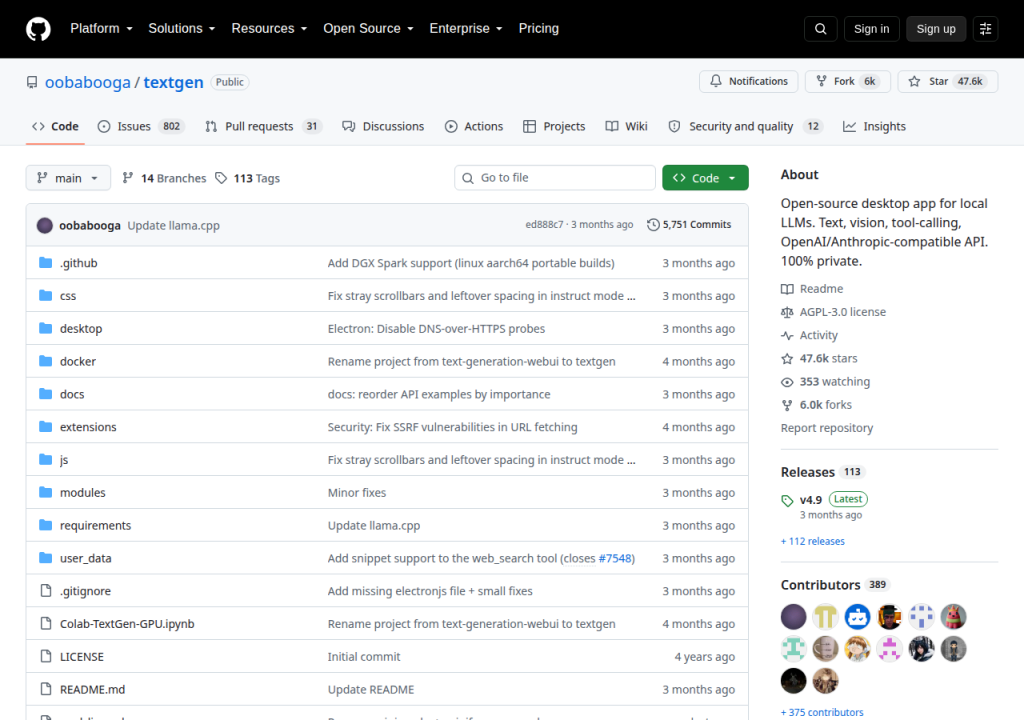Open the ed888c7 commit hash
Viewport: 1024px width, 720px height.
pos(544,225)
